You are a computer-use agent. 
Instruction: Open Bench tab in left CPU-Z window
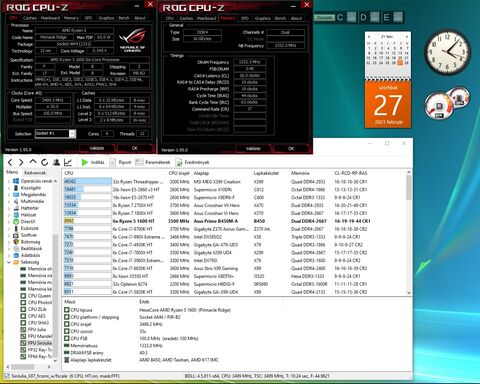tap(124, 18)
